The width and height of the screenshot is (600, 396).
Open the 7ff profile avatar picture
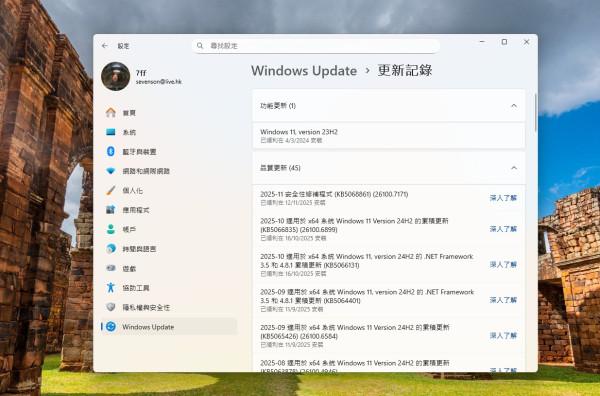(x=116, y=77)
